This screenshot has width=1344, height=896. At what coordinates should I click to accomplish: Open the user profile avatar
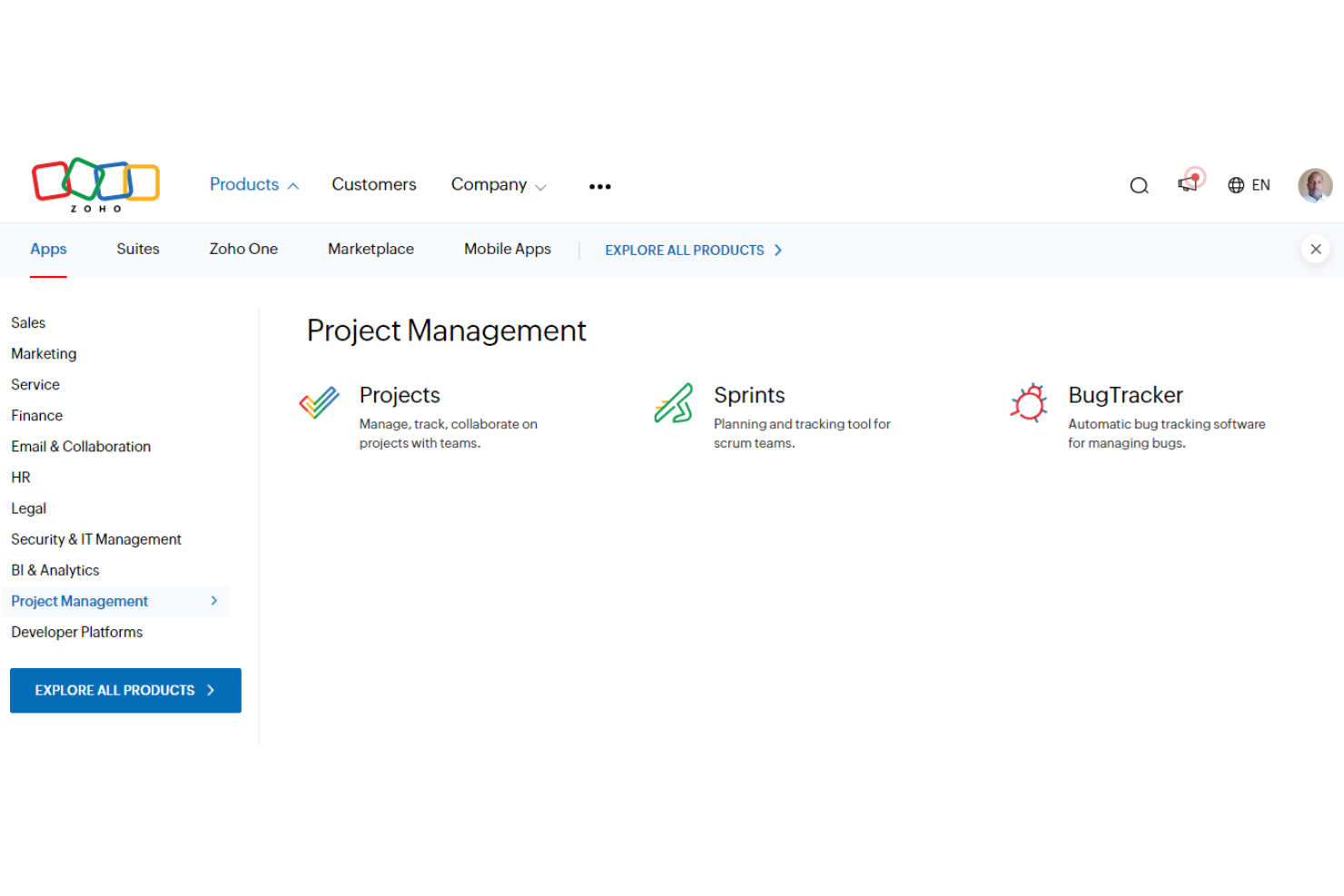pos(1315,185)
